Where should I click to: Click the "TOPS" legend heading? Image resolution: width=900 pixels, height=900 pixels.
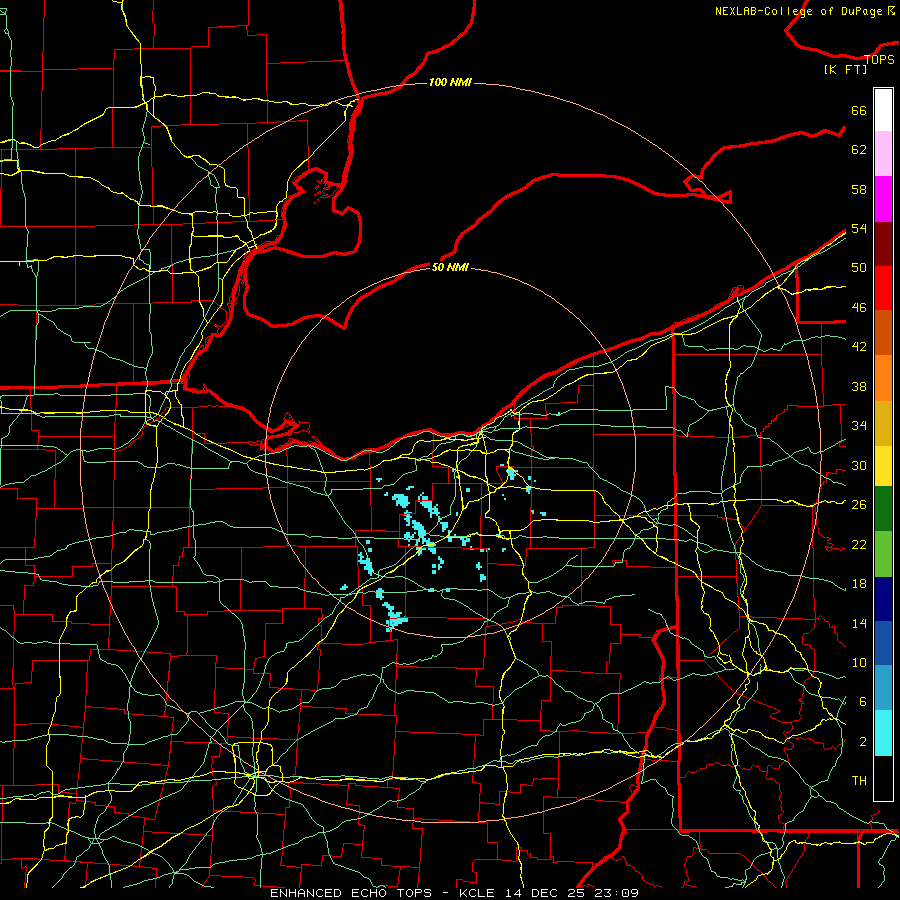pyautogui.click(x=879, y=60)
